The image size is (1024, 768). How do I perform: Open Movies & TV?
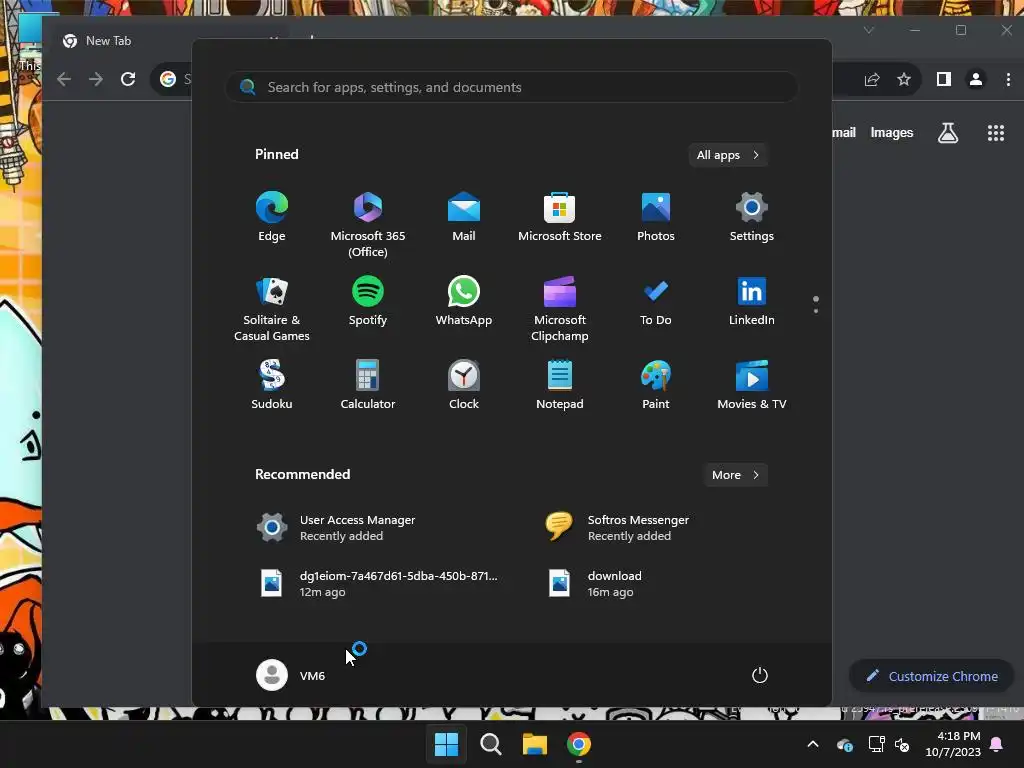coord(752,385)
